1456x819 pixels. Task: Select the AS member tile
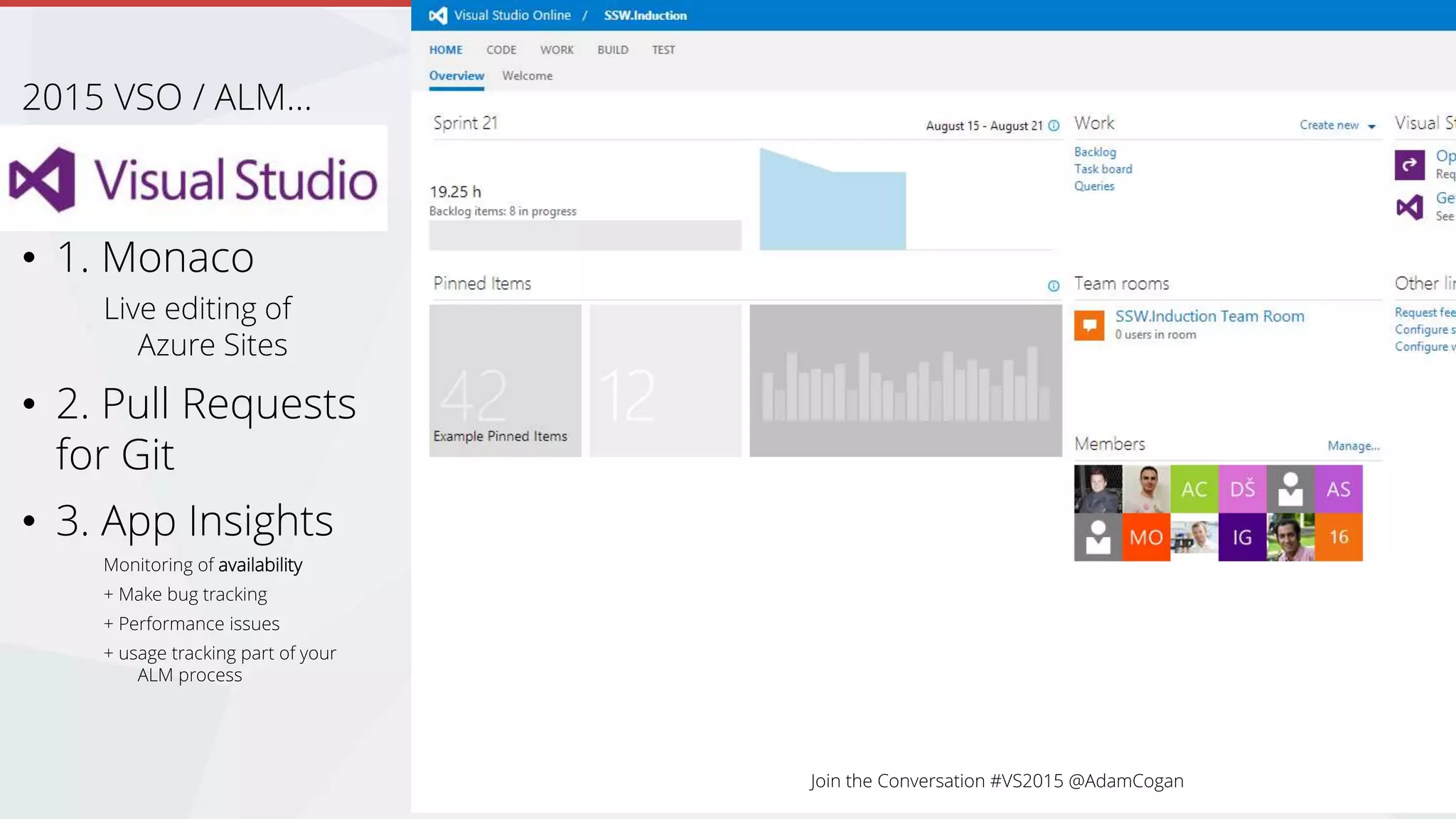click(1339, 489)
